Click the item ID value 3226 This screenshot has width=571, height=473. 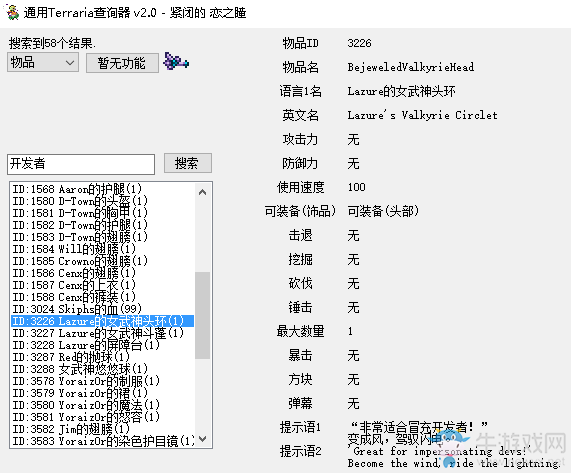click(x=359, y=43)
